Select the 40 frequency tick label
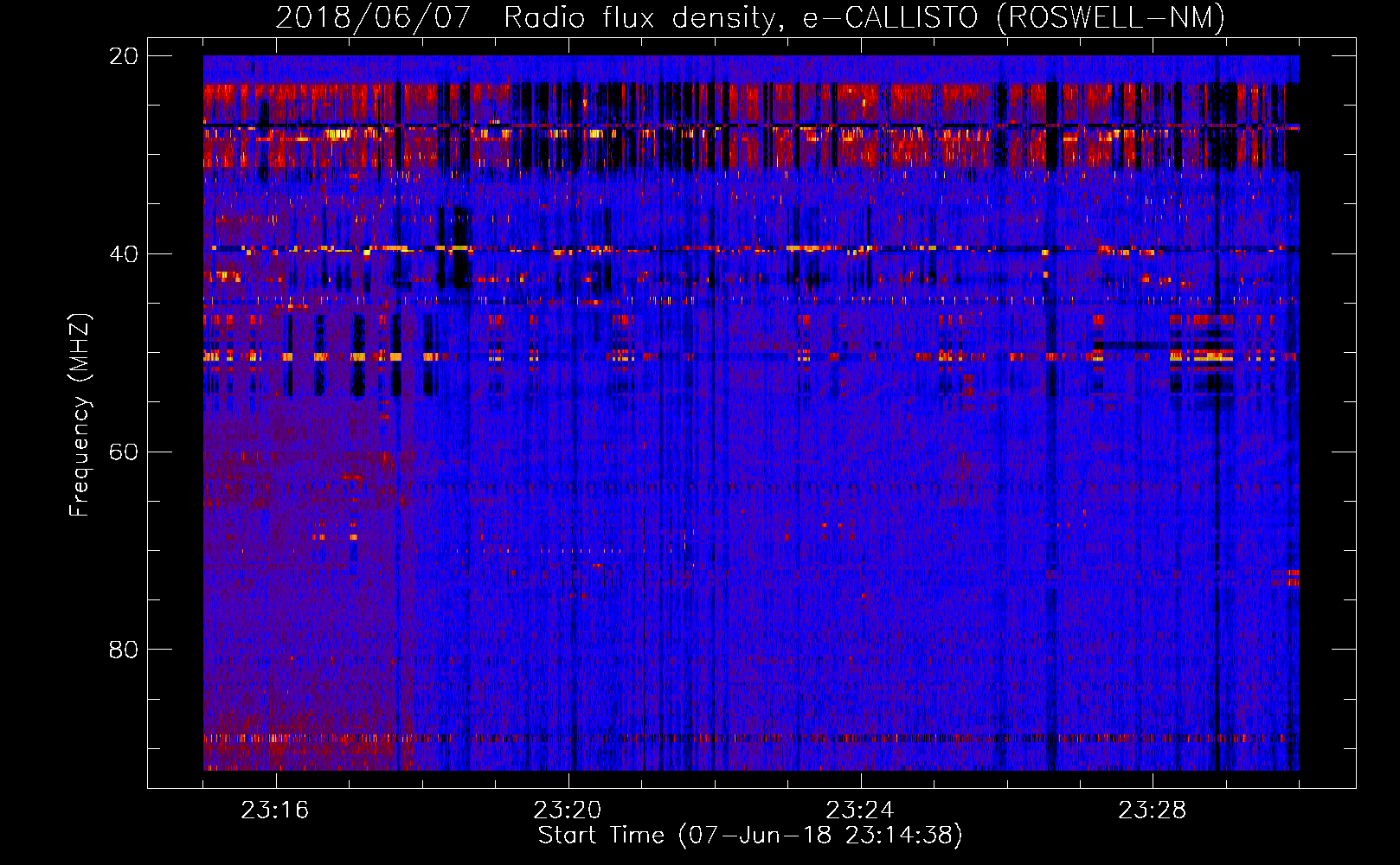The width and height of the screenshot is (1400, 865). point(124,254)
